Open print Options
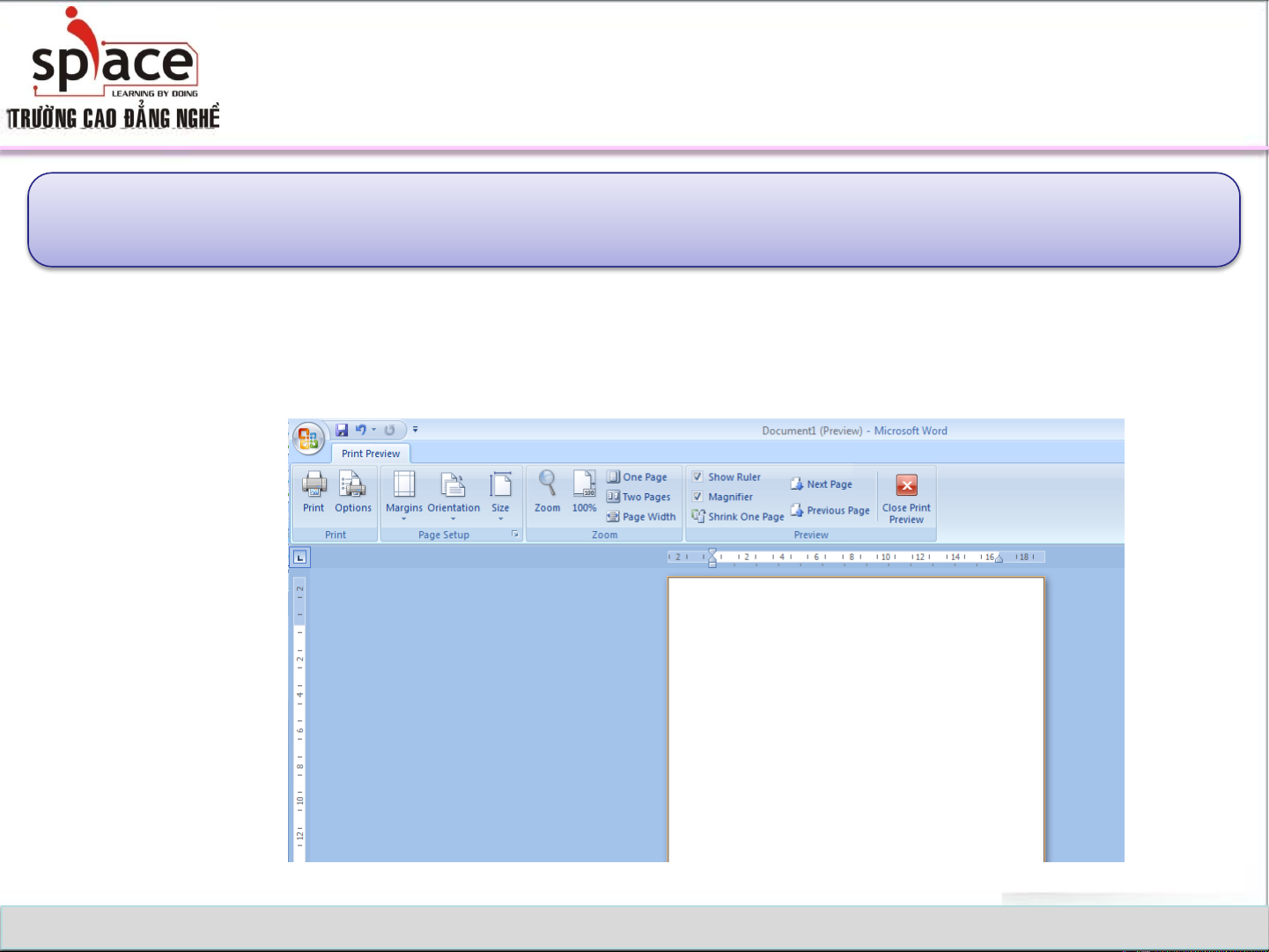Image resolution: width=1269 pixels, height=952 pixels. coord(352,485)
